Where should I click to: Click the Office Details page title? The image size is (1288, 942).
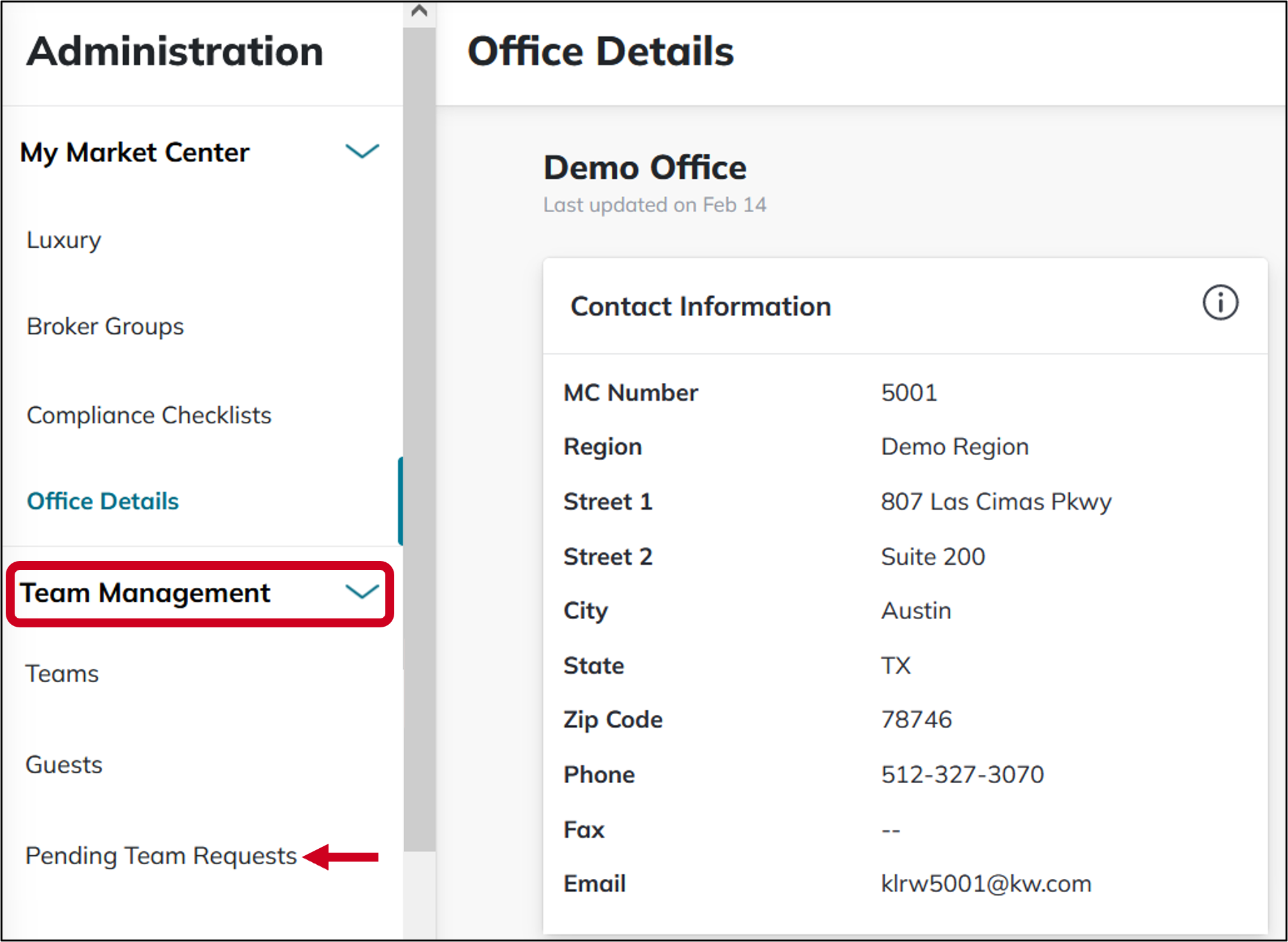click(x=601, y=51)
